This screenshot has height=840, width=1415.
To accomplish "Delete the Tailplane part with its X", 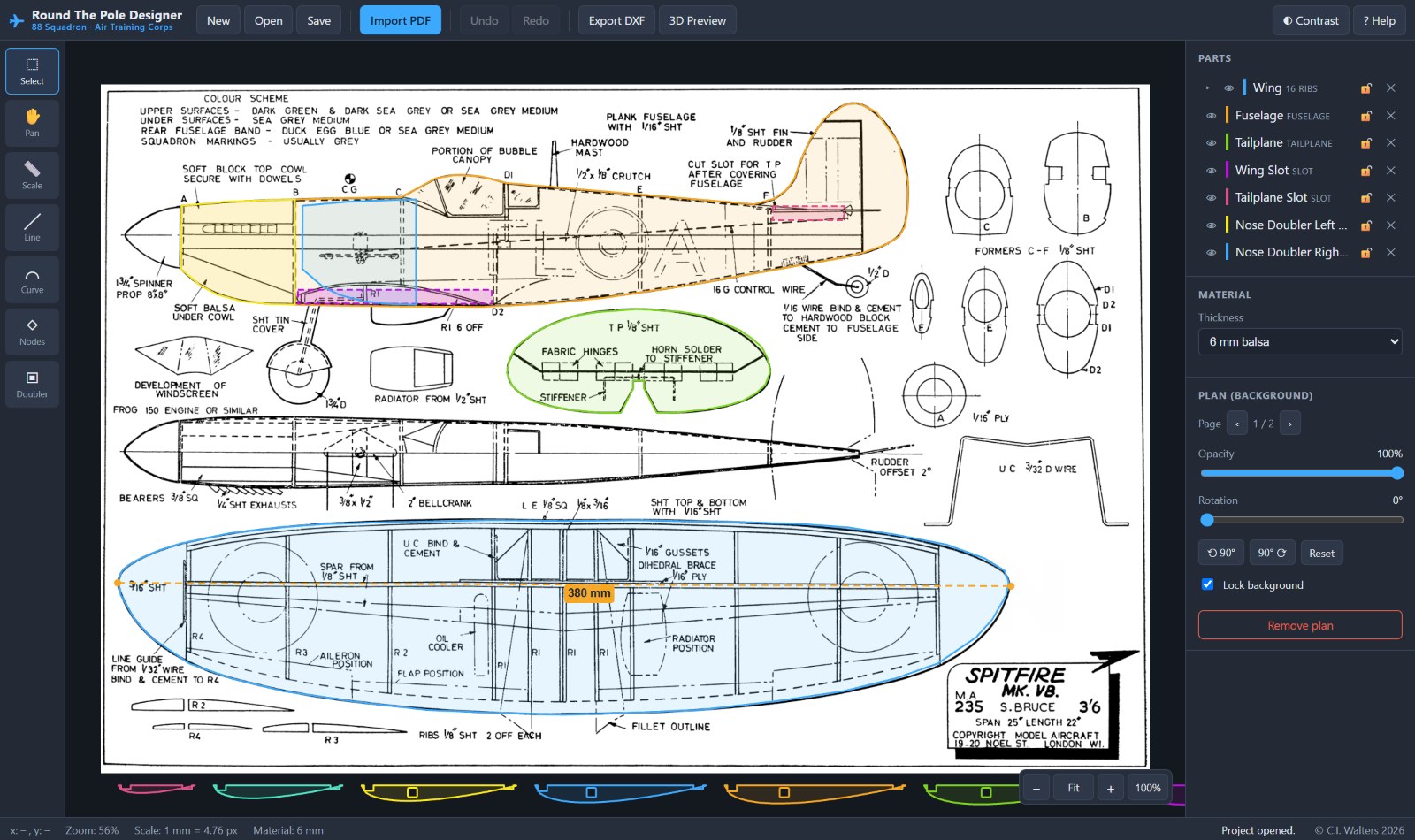I will 1391,143.
